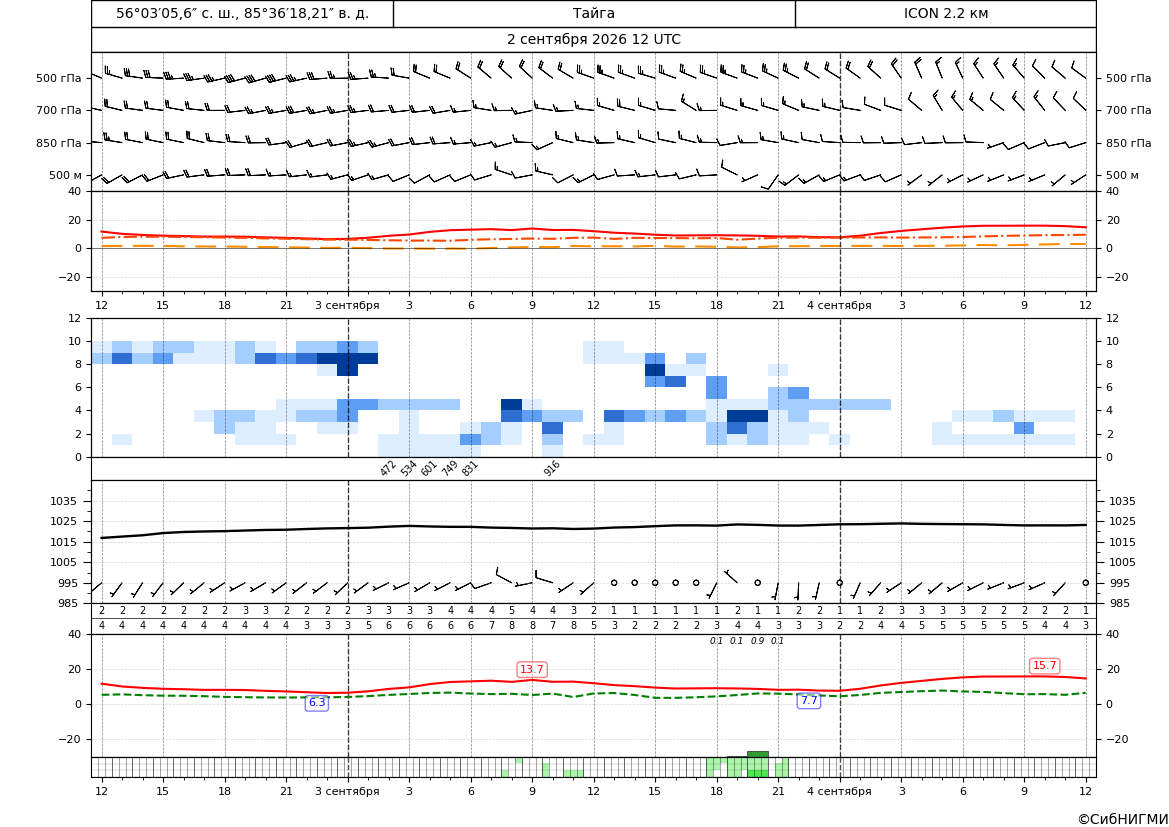The width and height of the screenshot is (1169, 827).
Task: Click the top axis label 3 сентября
Action: click(x=347, y=305)
